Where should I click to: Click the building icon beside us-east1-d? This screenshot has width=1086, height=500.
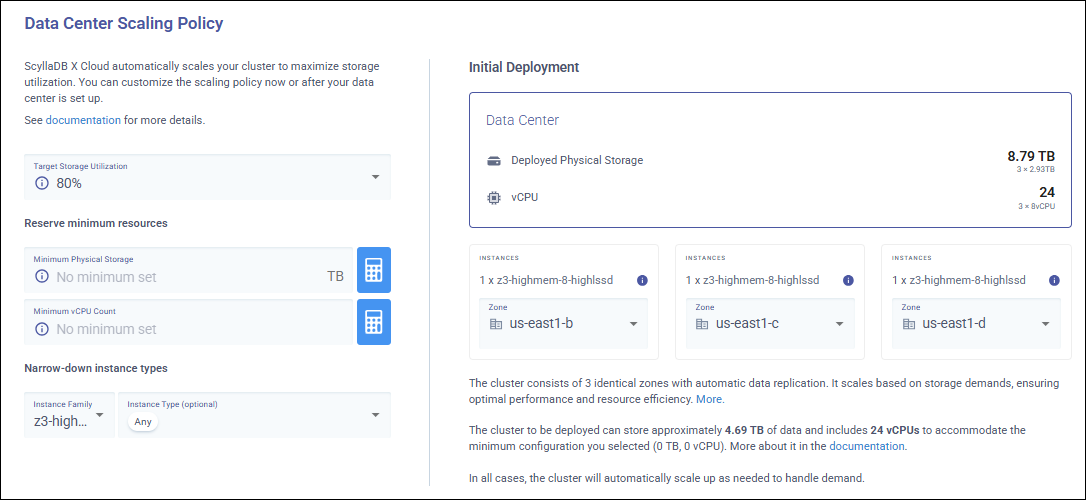pyautogui.click(x=908, y=324)
